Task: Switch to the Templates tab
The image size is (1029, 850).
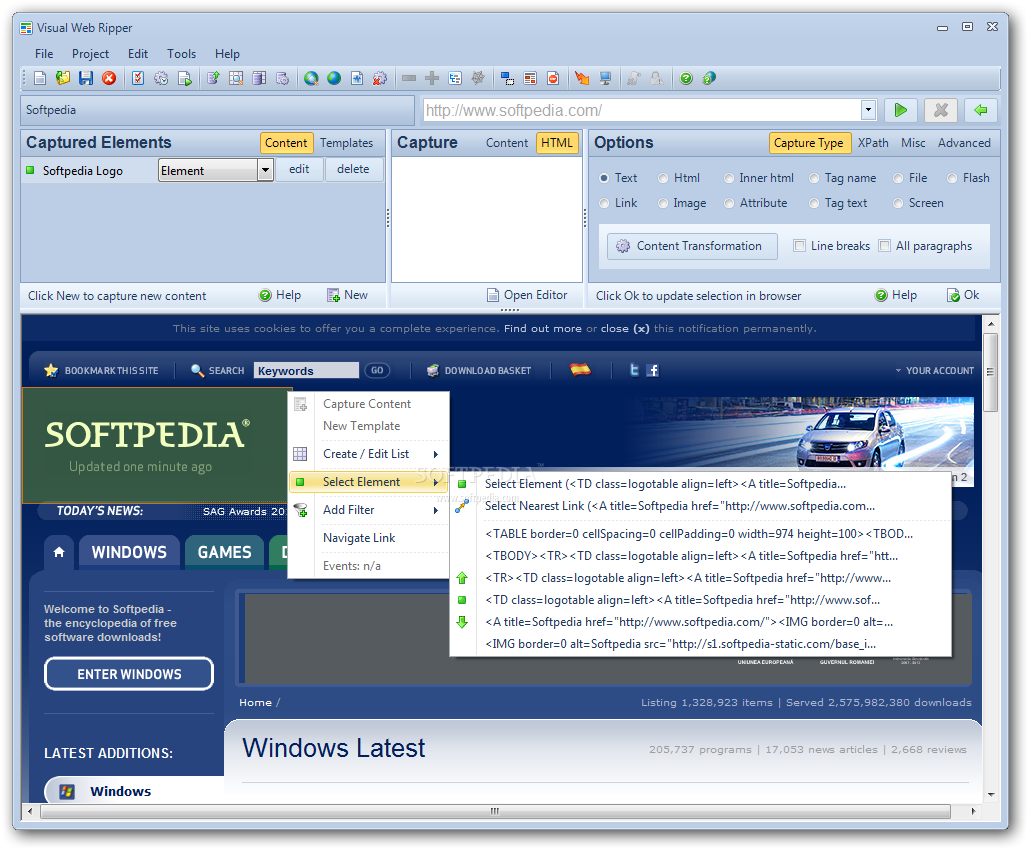Action: (x=346, y=143)
